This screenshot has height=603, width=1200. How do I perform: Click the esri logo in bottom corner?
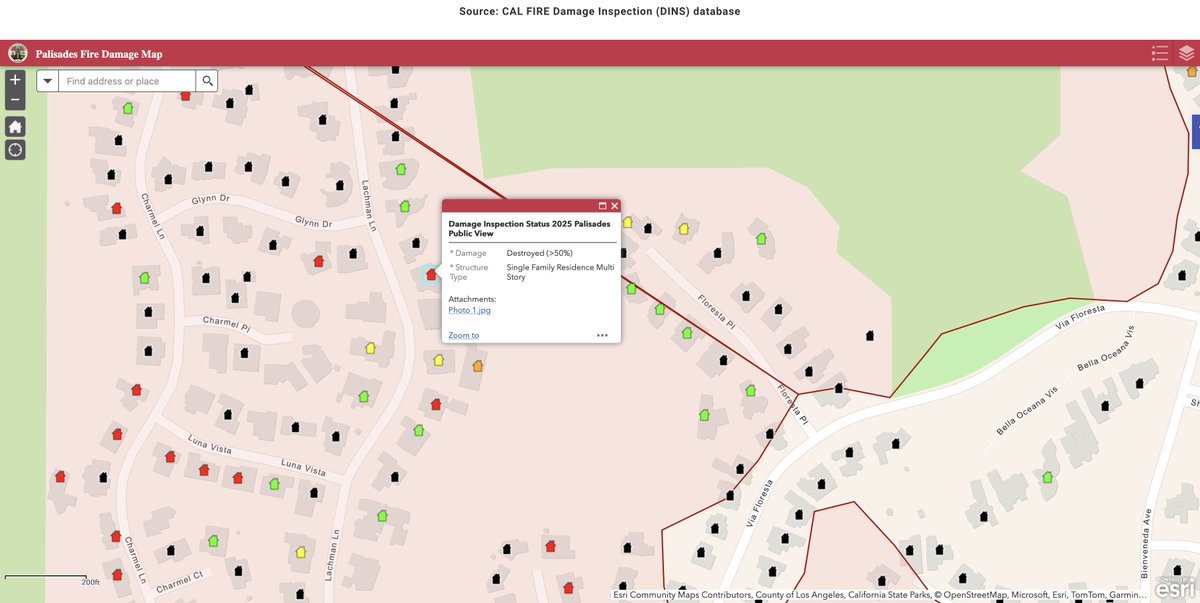tap(1176, 588)
